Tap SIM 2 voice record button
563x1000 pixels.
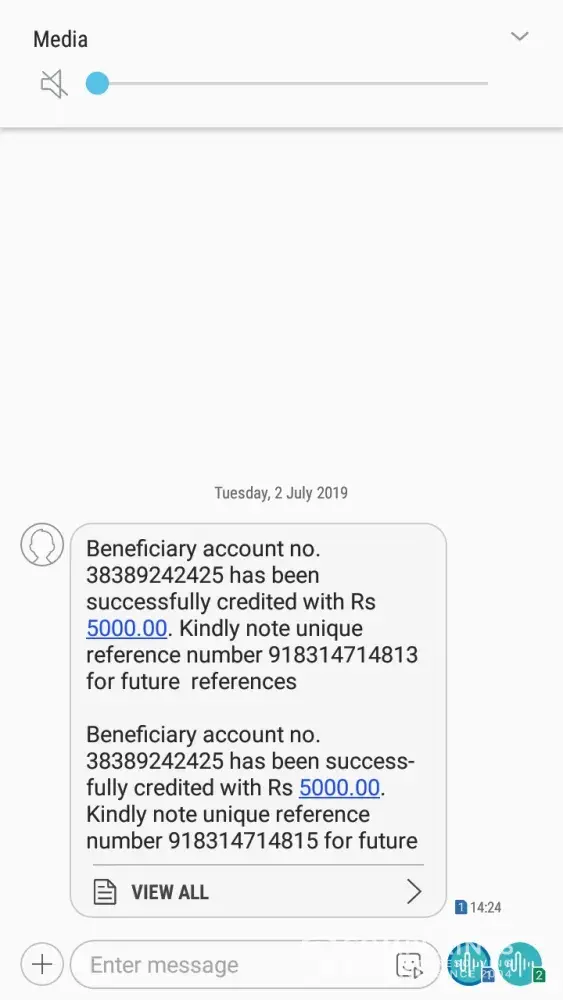pyautogui.click(x=521, y=964)
